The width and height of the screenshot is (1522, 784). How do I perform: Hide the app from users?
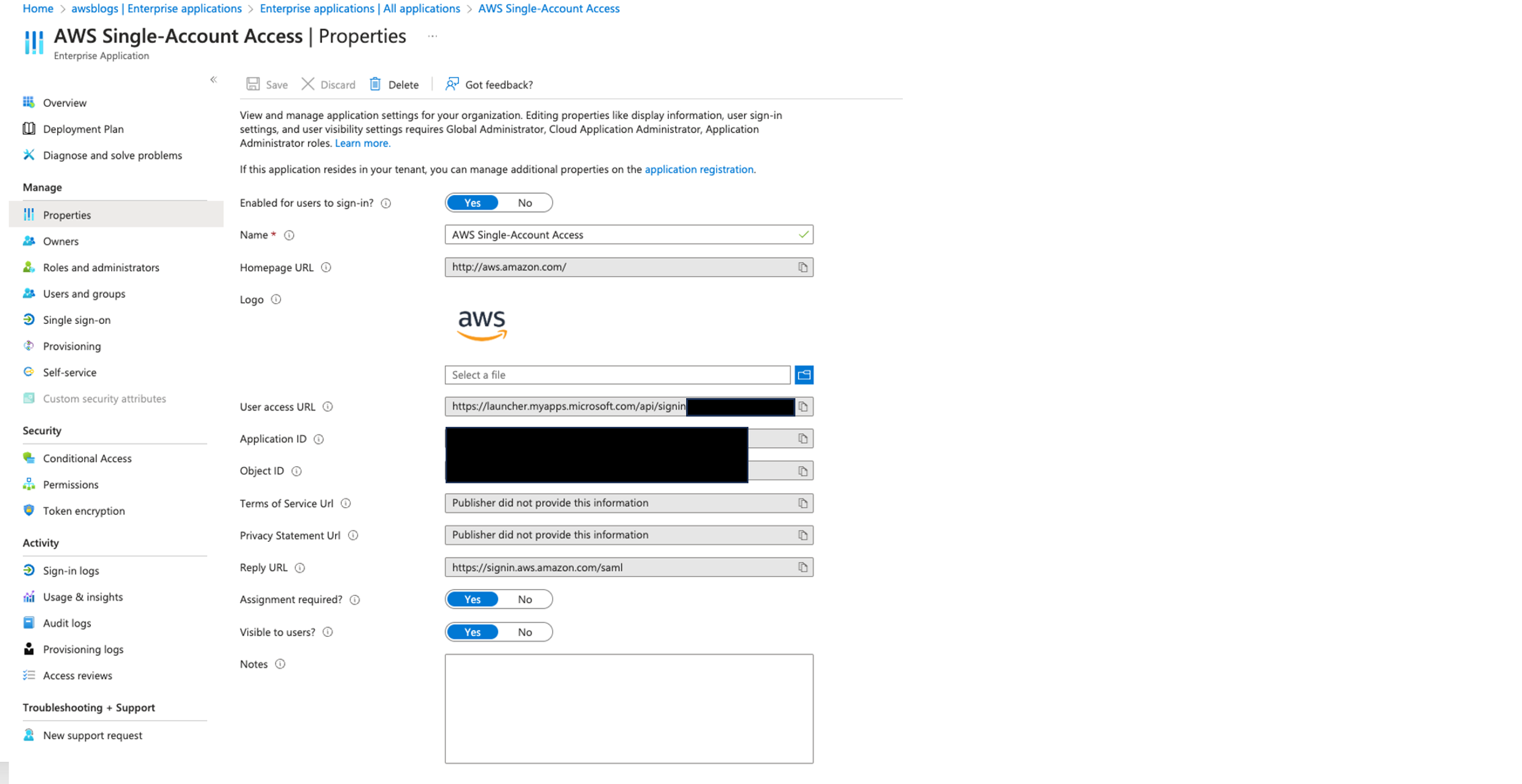(525, 632)
